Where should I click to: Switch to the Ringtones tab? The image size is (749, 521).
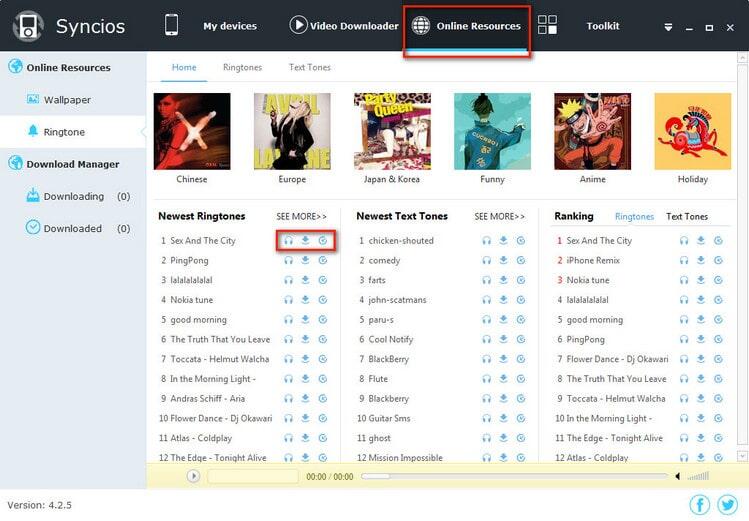[x=243, y=67]
